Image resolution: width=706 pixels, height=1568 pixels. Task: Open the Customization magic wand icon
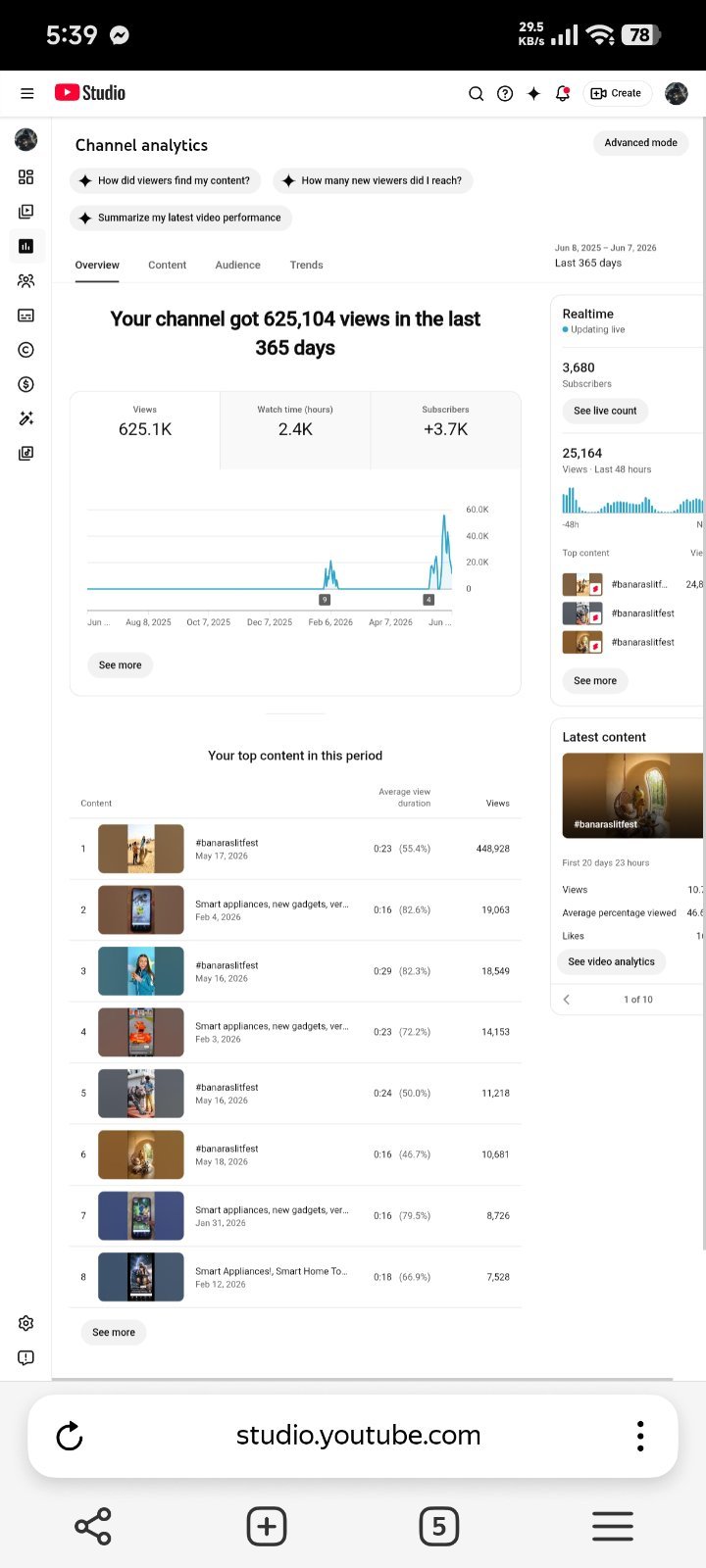point(26,418)
